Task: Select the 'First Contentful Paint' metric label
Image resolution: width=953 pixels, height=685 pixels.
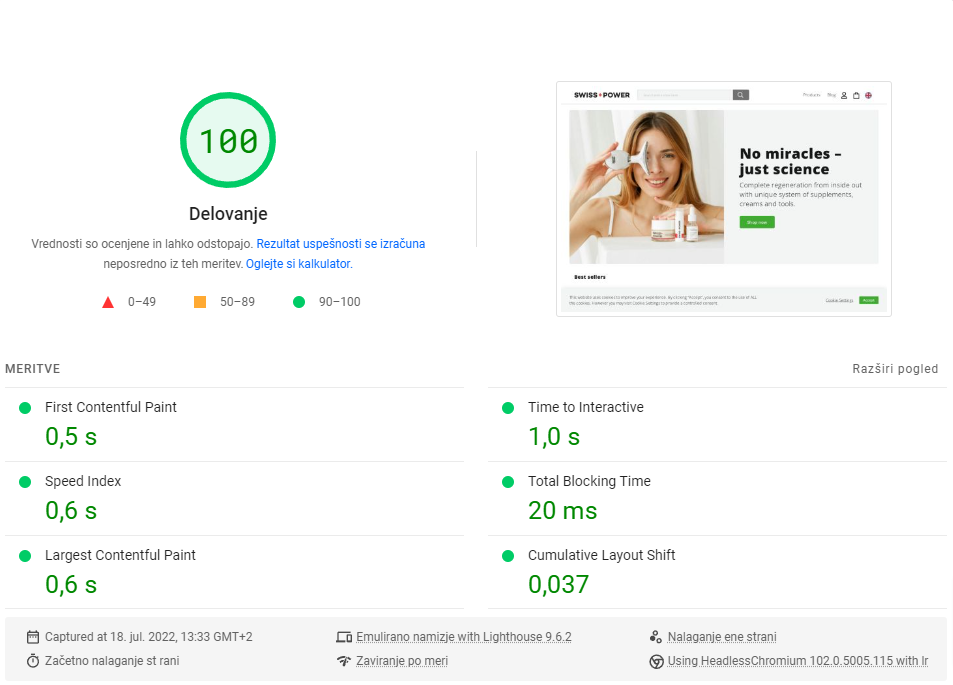Action: tap(111, 407)
